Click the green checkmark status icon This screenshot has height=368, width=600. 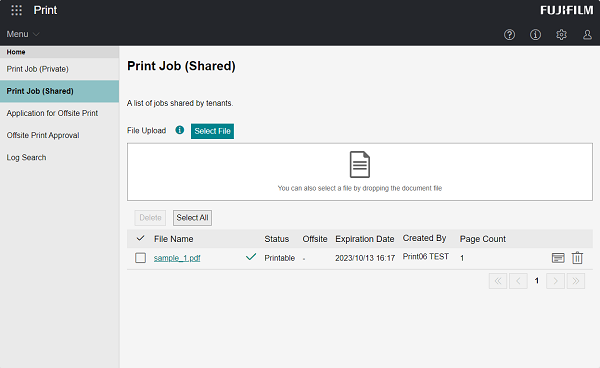(251, 257)
